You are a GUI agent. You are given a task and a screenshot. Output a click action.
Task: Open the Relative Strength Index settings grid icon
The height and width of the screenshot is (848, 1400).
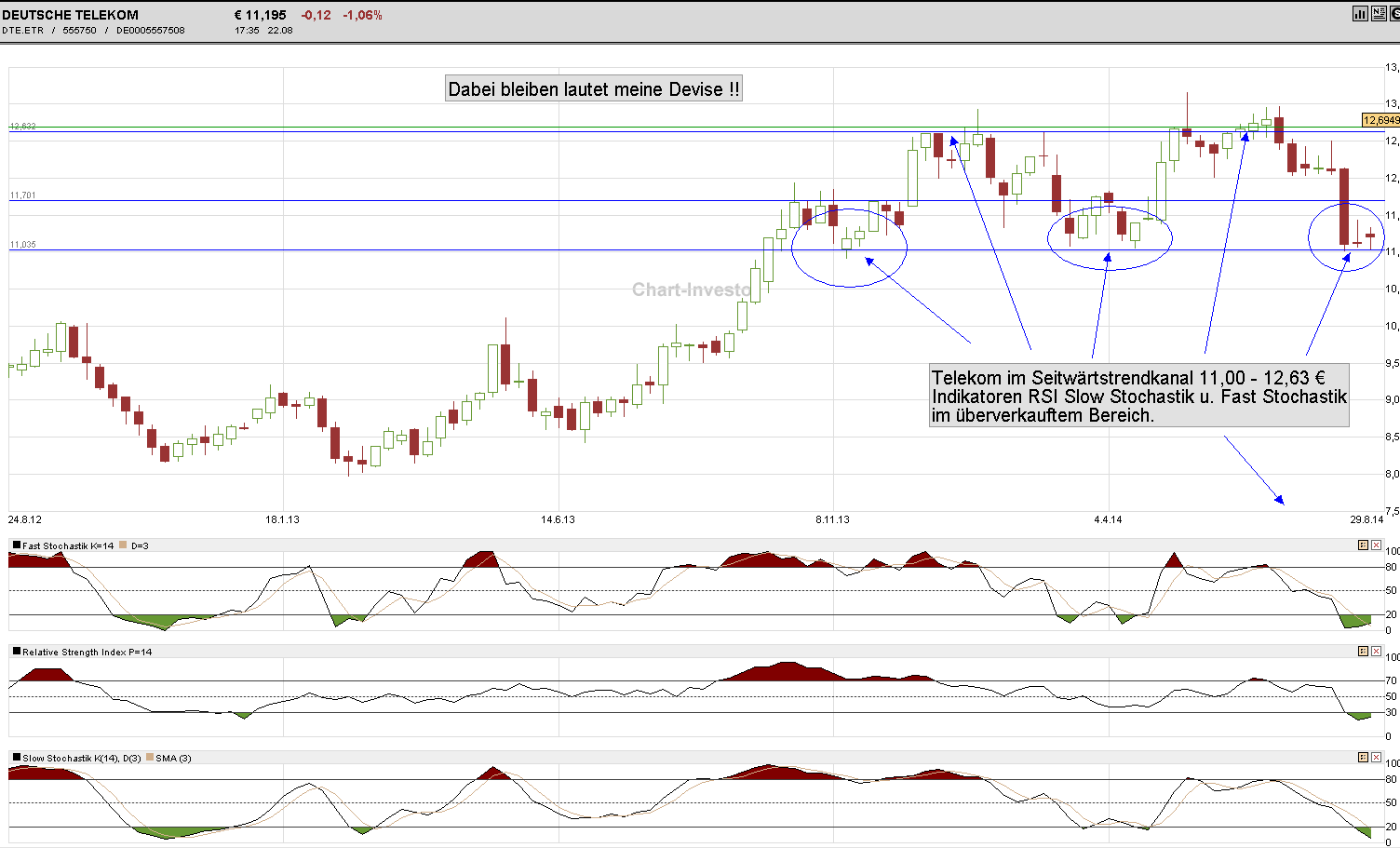click(1363, 652)
